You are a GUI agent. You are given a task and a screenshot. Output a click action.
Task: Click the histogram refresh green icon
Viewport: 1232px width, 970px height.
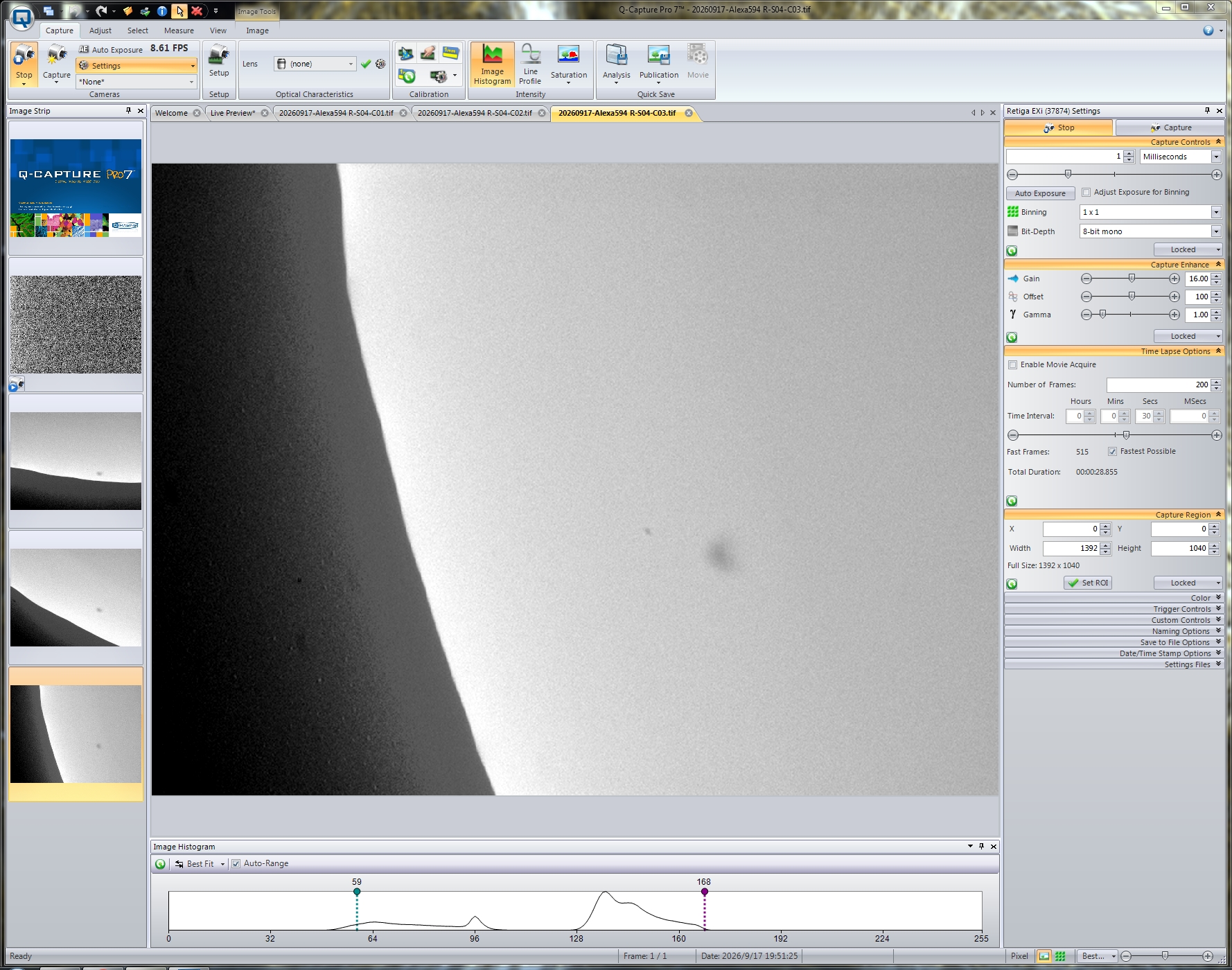(161, 864)
